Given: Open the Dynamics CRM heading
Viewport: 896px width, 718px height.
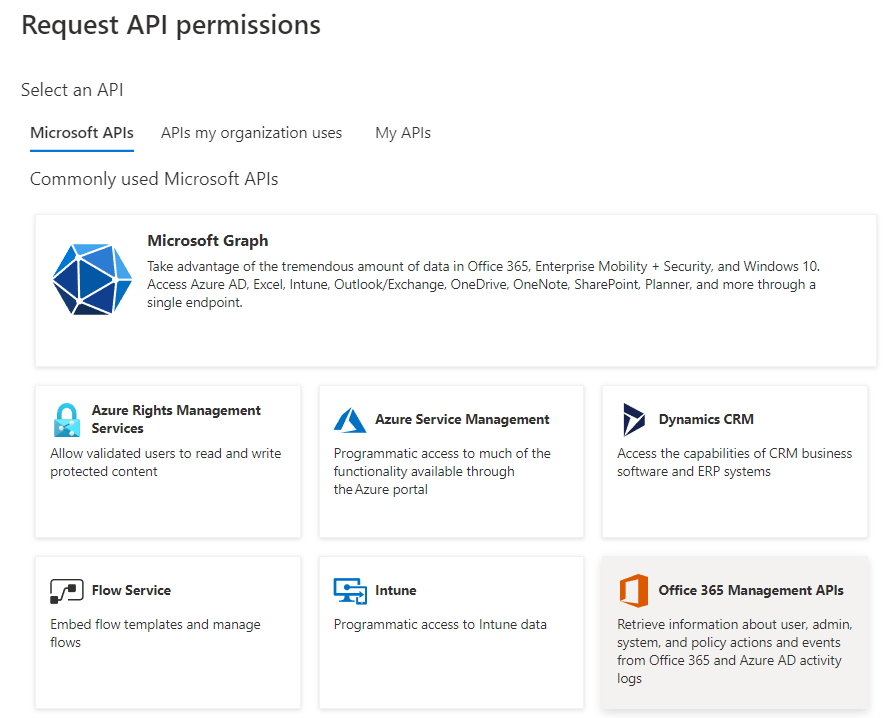Looking at the screenshot, I should click(706, 419).
